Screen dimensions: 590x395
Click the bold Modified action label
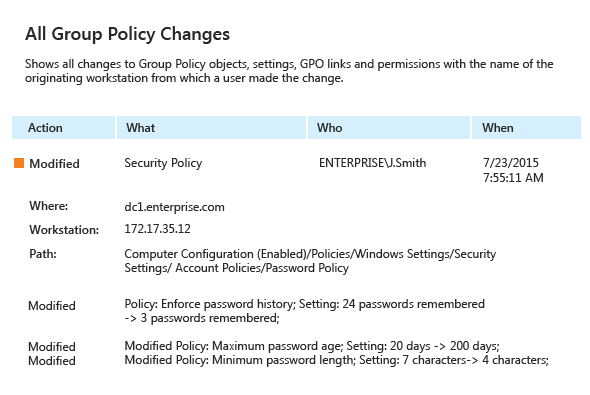click(x=55, y=164)
